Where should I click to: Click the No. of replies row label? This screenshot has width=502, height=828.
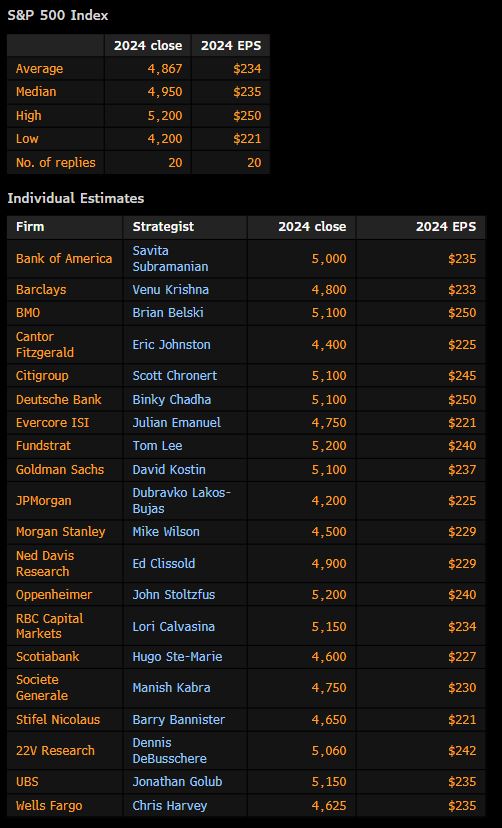click(x=55, y=163)
